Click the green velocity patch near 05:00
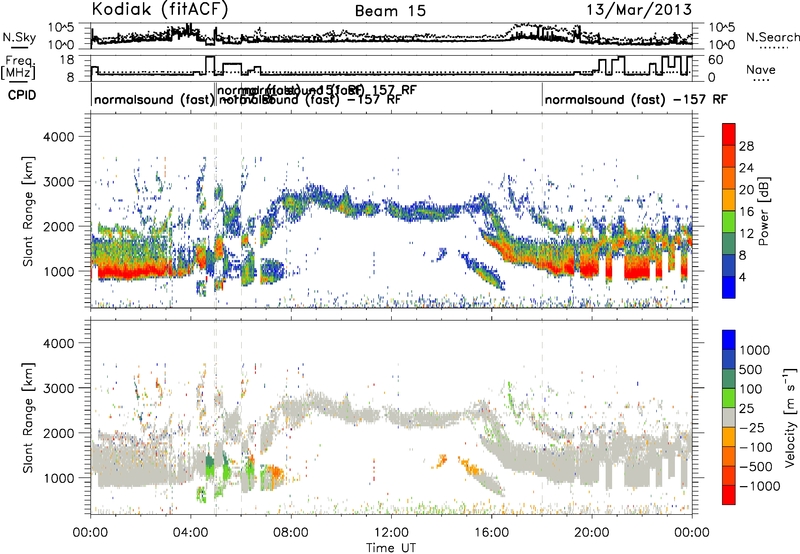Screen dimensions: 800x554 point(210,466)
